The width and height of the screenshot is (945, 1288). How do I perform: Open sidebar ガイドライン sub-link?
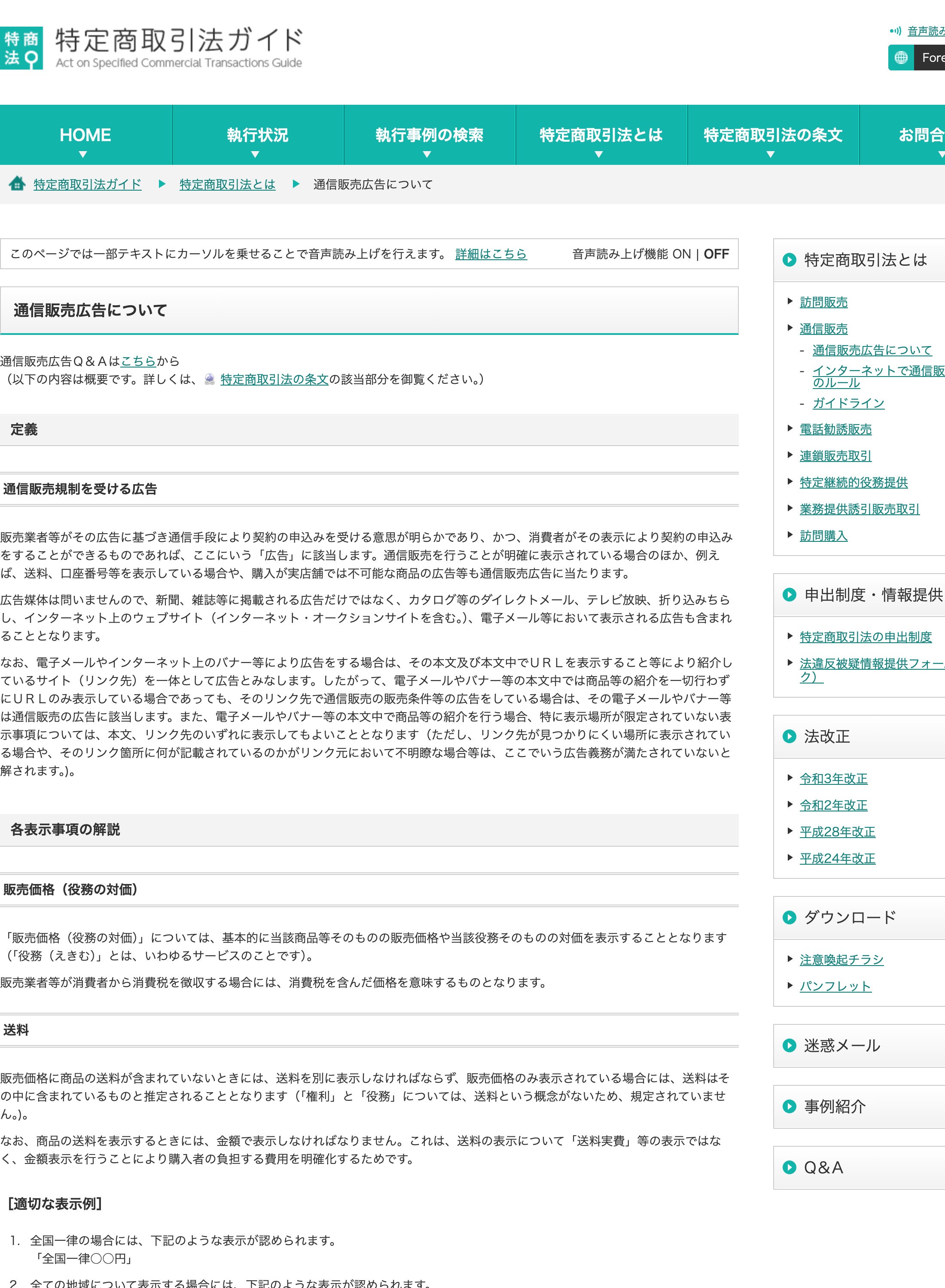pyautogui.click(x=848, y=403)
